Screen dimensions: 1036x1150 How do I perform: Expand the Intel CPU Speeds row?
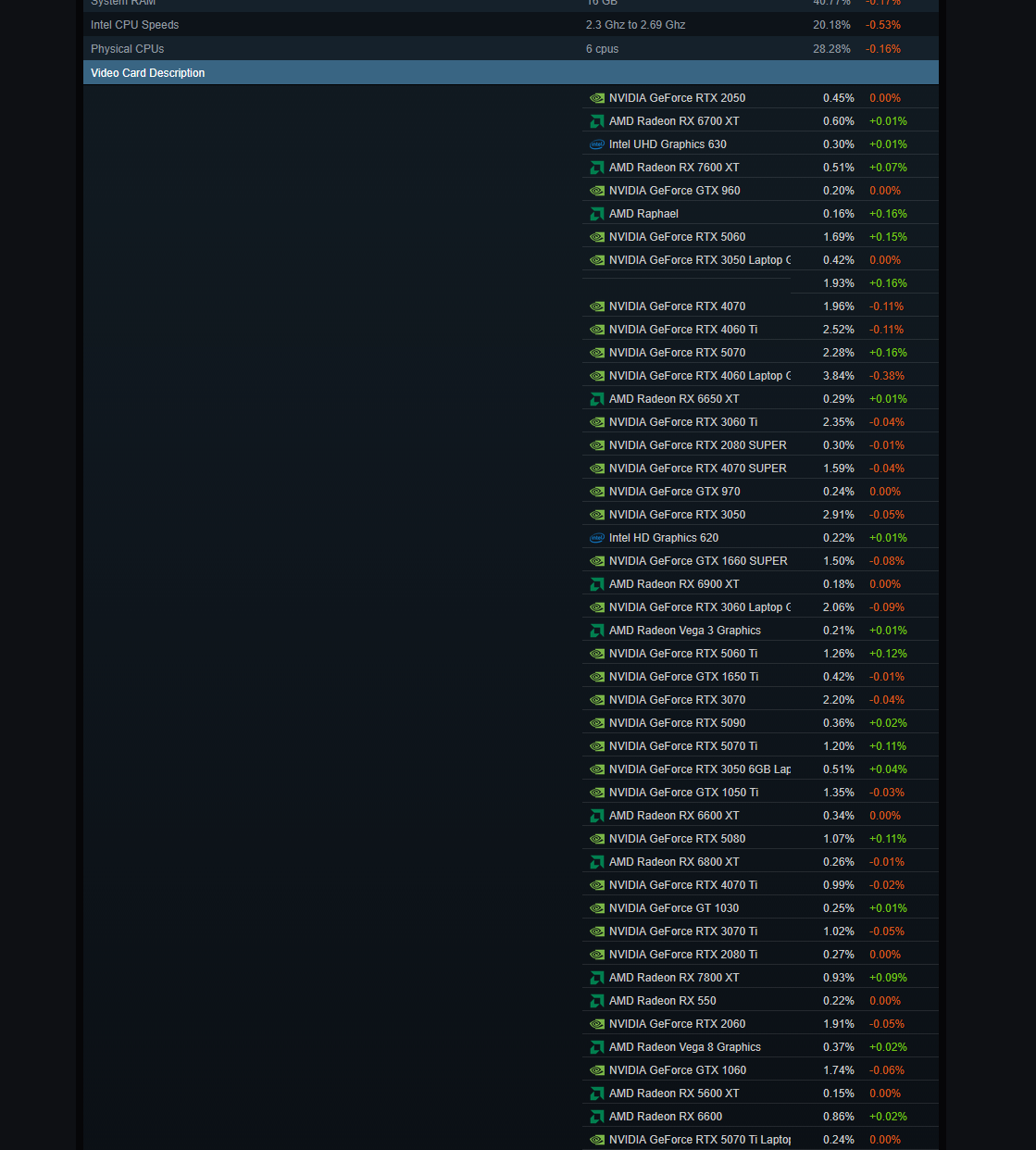coord(511,25)
